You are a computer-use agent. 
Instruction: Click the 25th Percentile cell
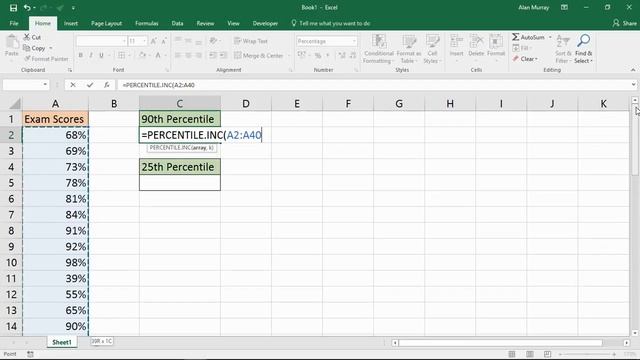click(x=180, y=167)
